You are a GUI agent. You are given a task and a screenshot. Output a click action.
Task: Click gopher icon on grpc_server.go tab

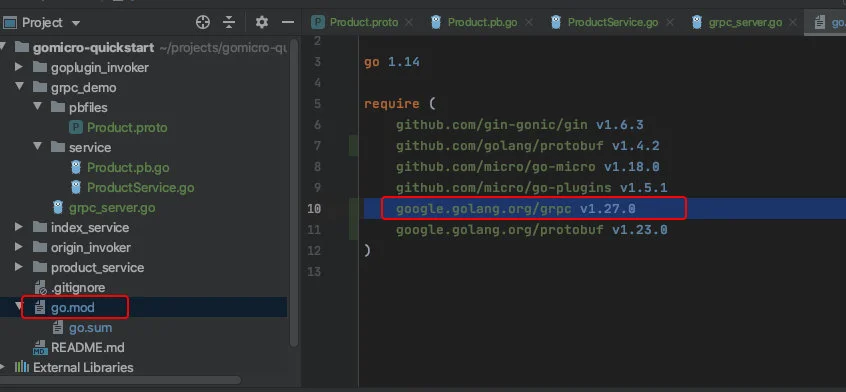click(697, 22)
